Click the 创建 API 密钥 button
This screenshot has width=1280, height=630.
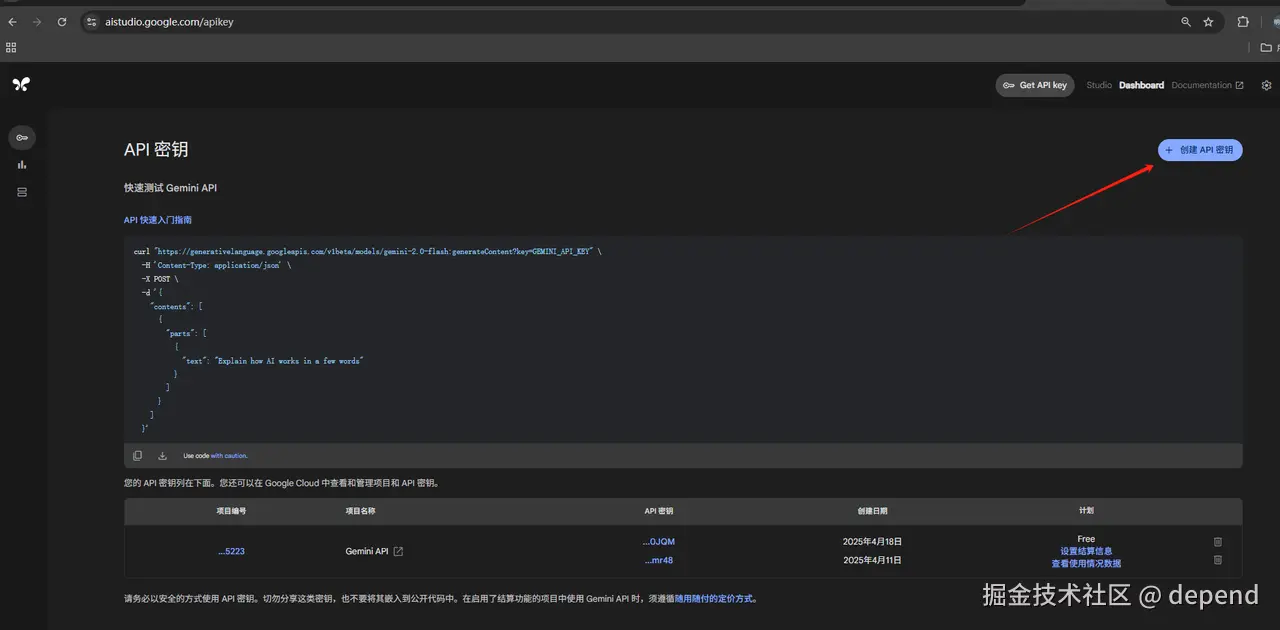[1200, 150]
